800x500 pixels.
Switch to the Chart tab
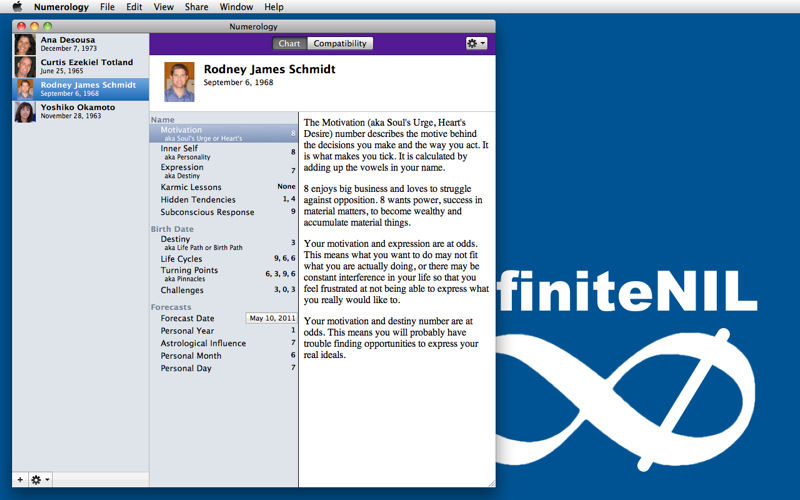click(289, 43)
